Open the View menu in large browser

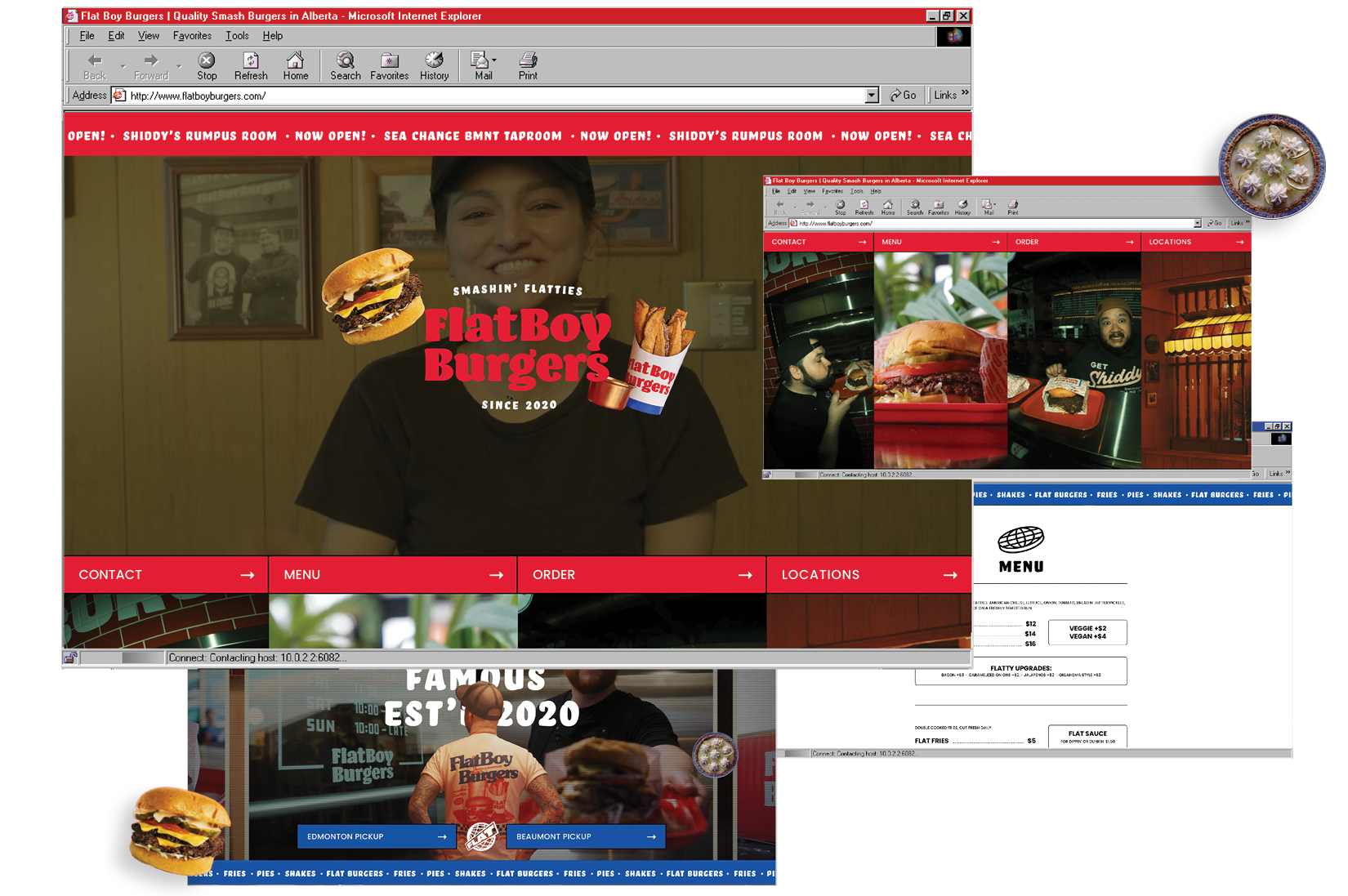[149, 36]
